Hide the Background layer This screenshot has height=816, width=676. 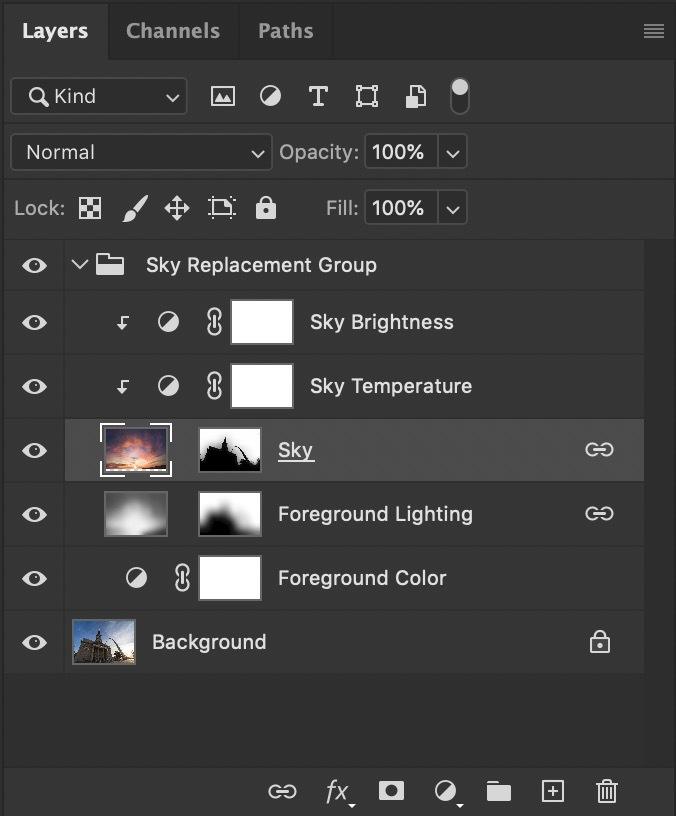35,642
